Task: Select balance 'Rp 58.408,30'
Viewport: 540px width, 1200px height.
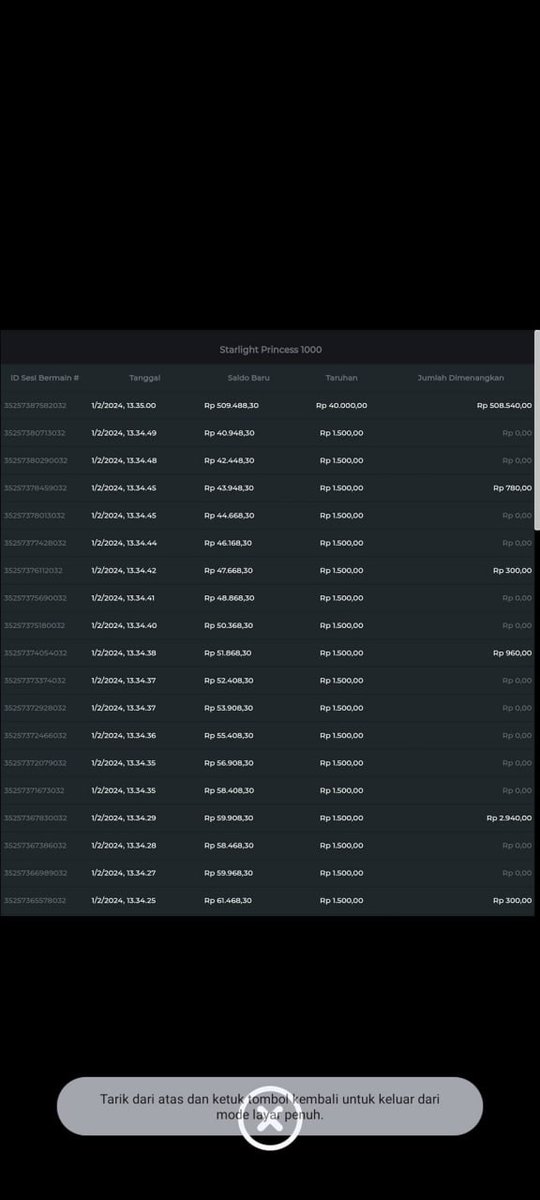Action: coord(229,790)
